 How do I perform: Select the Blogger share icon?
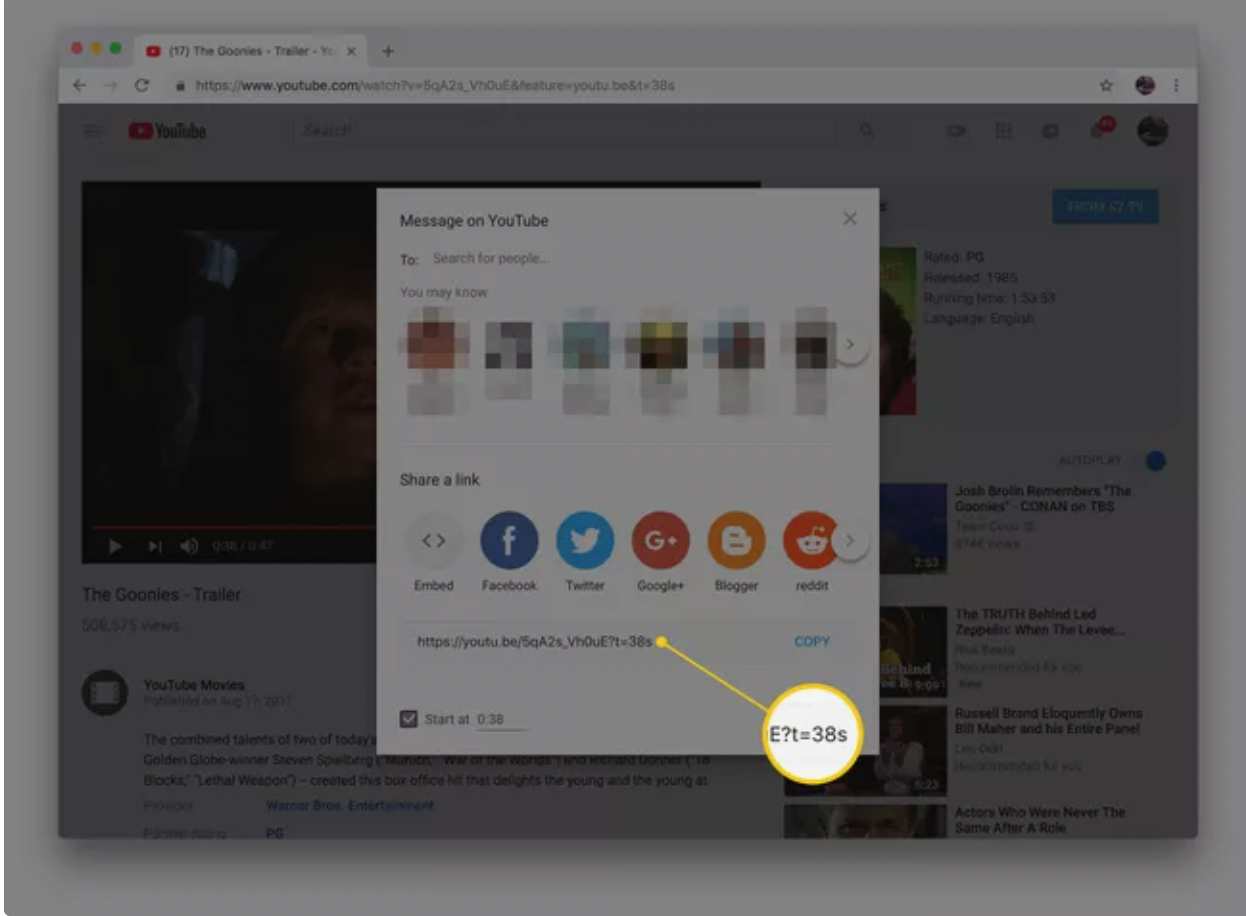[x=736, y=541]
